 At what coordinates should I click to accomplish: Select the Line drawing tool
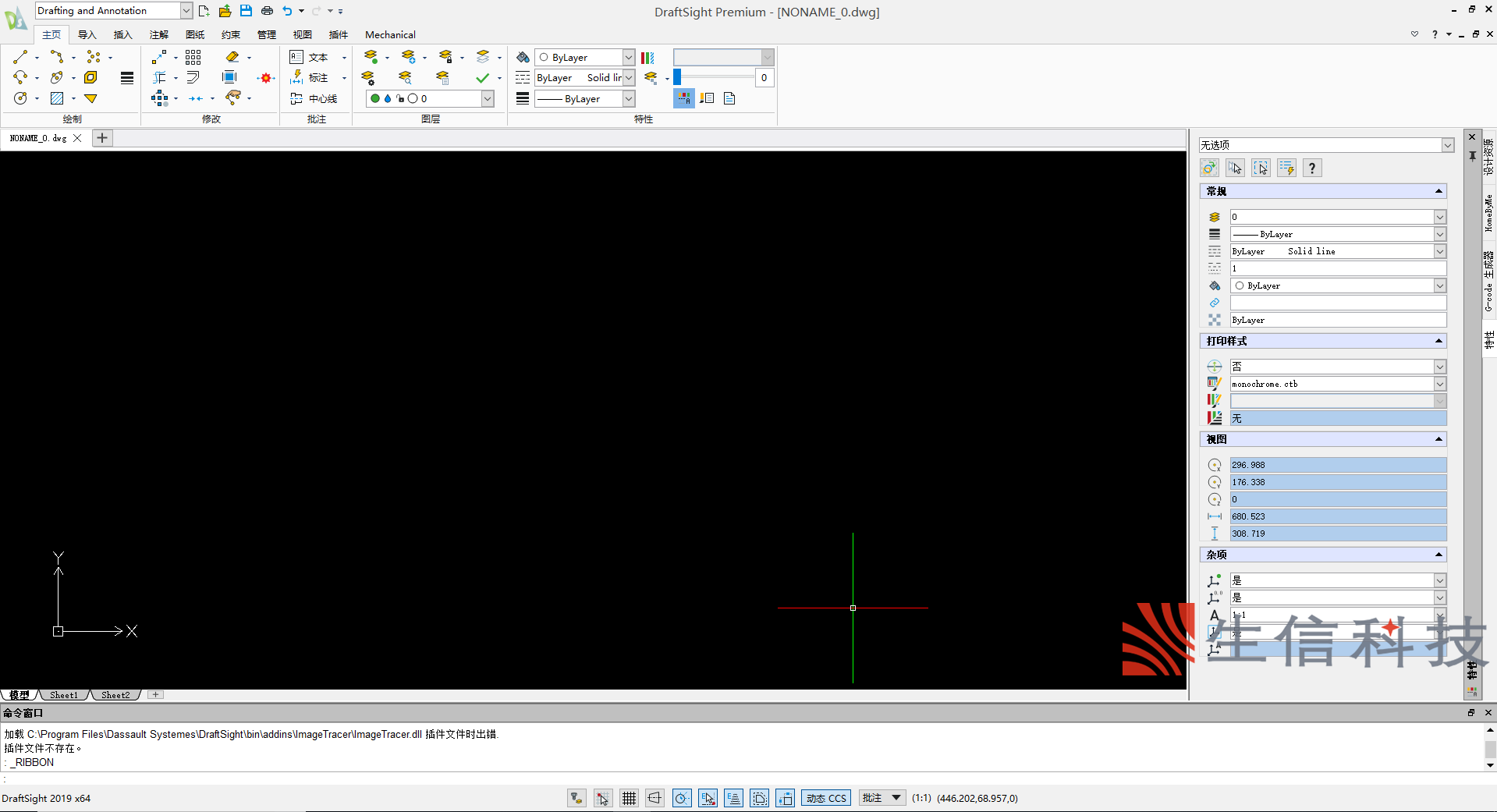tap(20, 57)
